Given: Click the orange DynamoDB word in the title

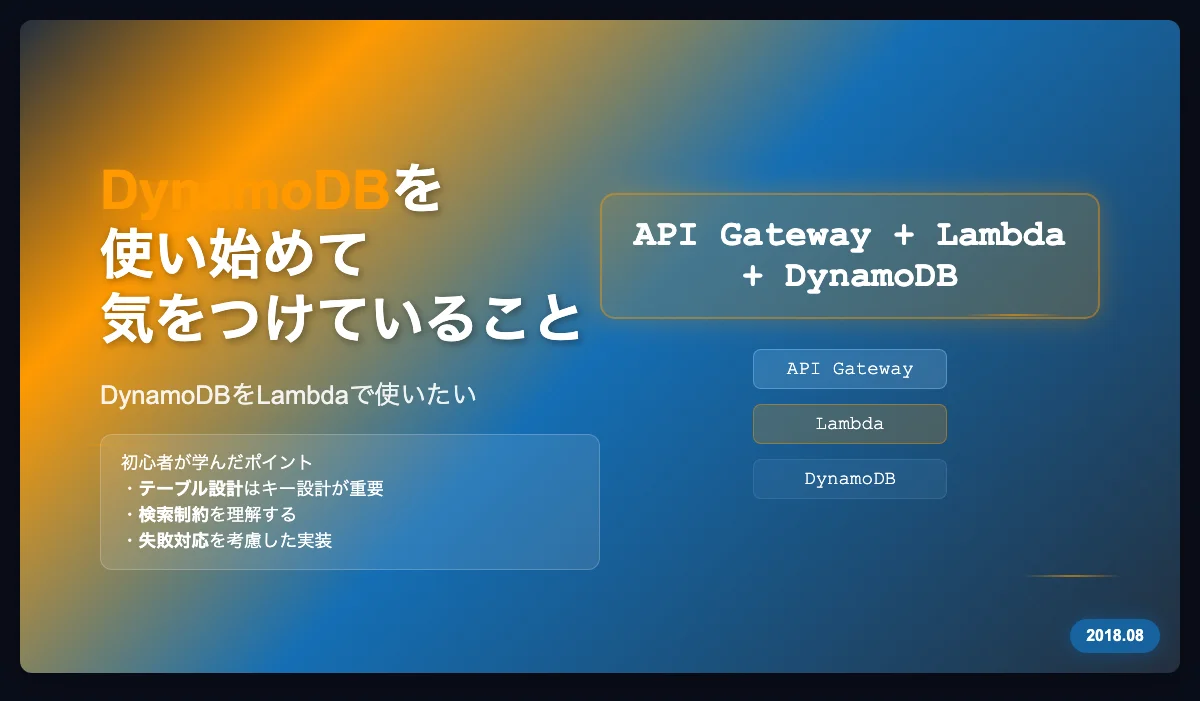Looking at the screenshot, I should (x=245, y=190).
